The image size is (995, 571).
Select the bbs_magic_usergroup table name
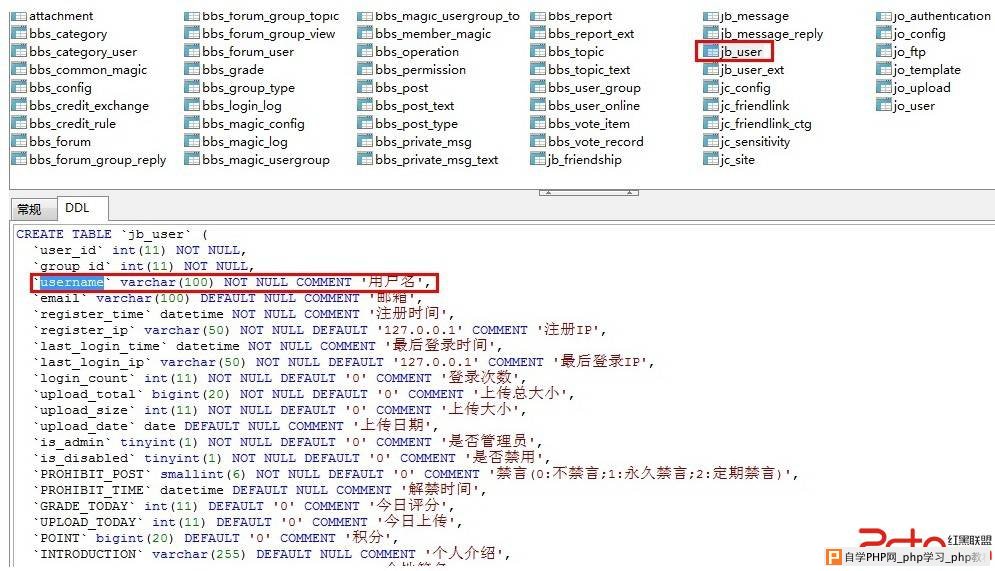pyautogui.click(x=266, y=160)
